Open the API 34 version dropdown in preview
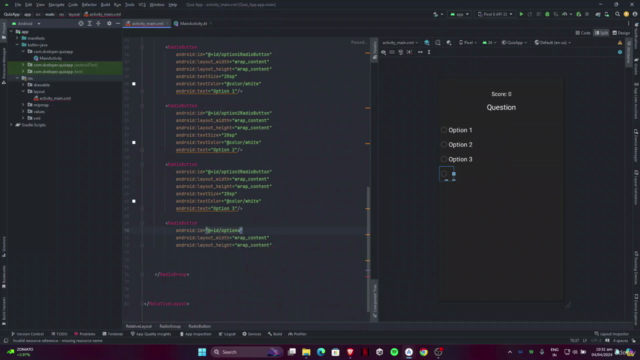This screenshot has height=360, width=640. (489, 42)
